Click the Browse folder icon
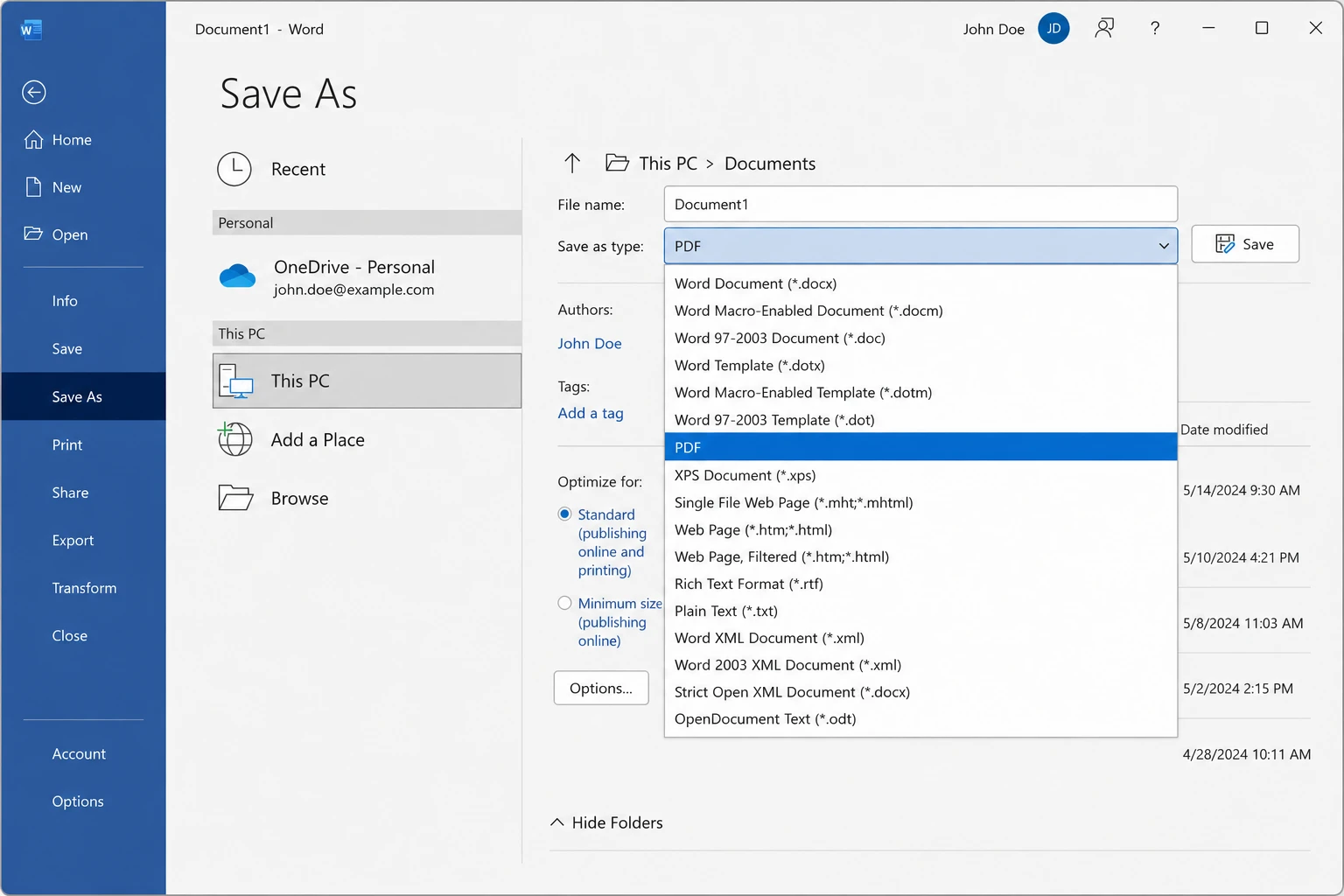Screen dimensions: 1344x896 tap(235, 498)
